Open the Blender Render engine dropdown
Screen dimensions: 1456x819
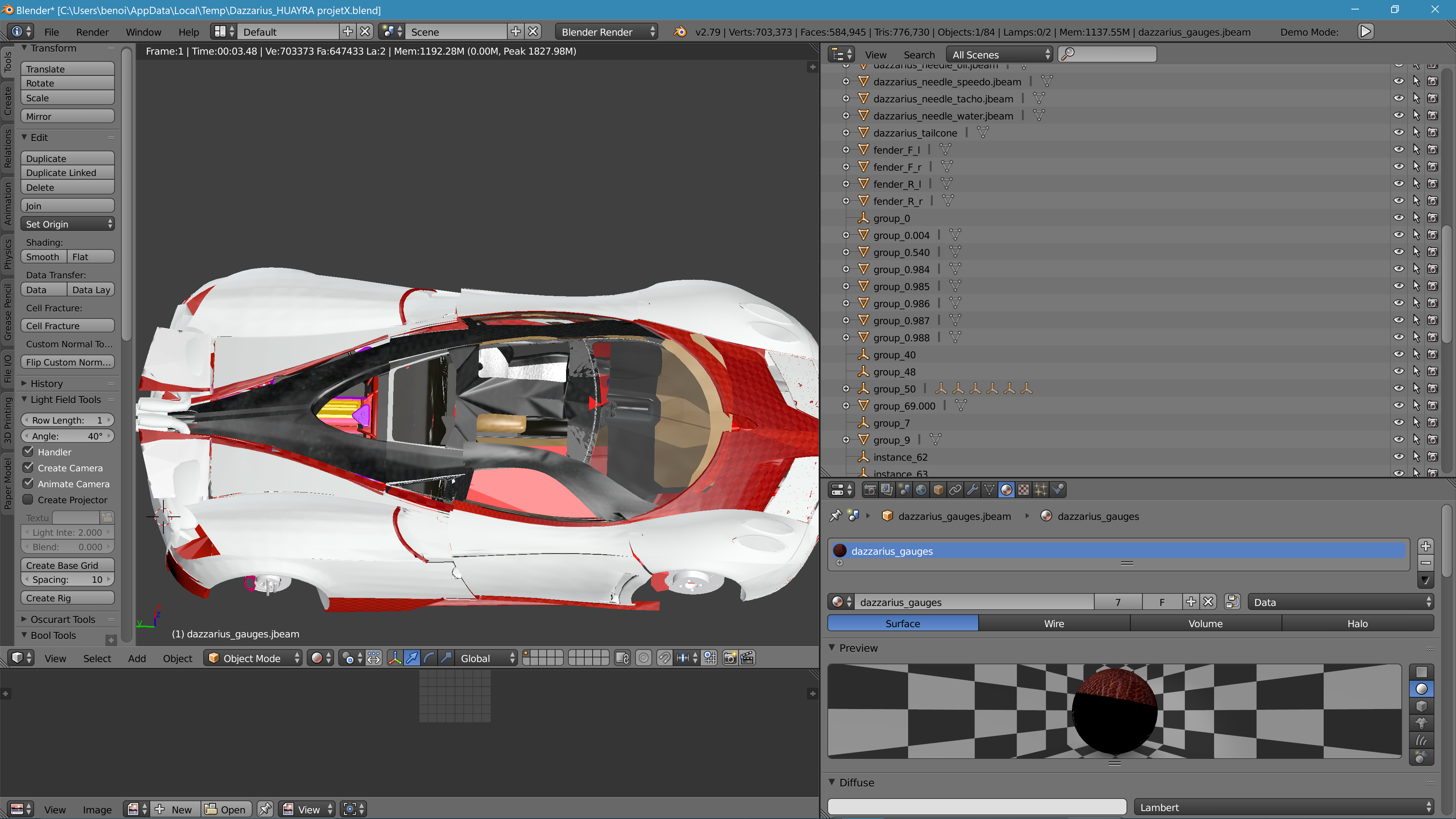[607, 31]
